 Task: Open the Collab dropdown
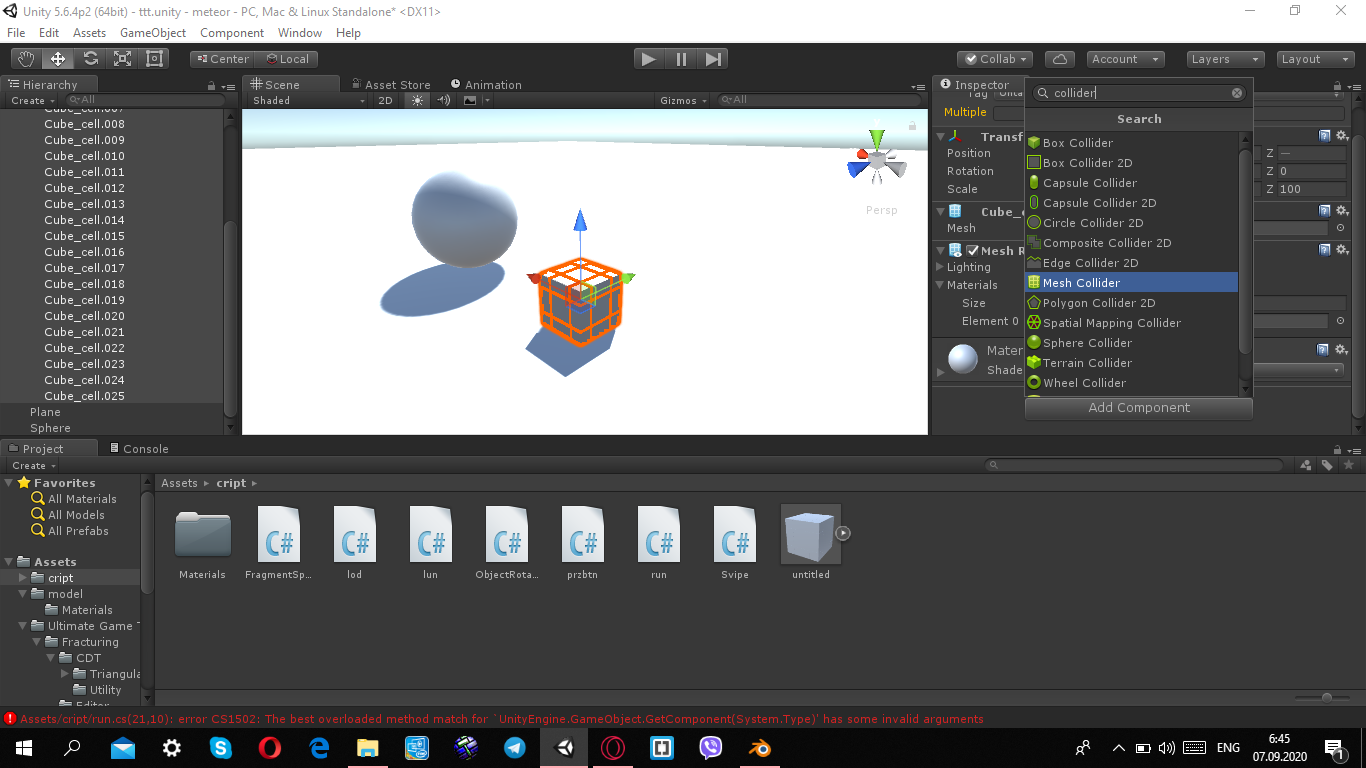coord(995,59)
